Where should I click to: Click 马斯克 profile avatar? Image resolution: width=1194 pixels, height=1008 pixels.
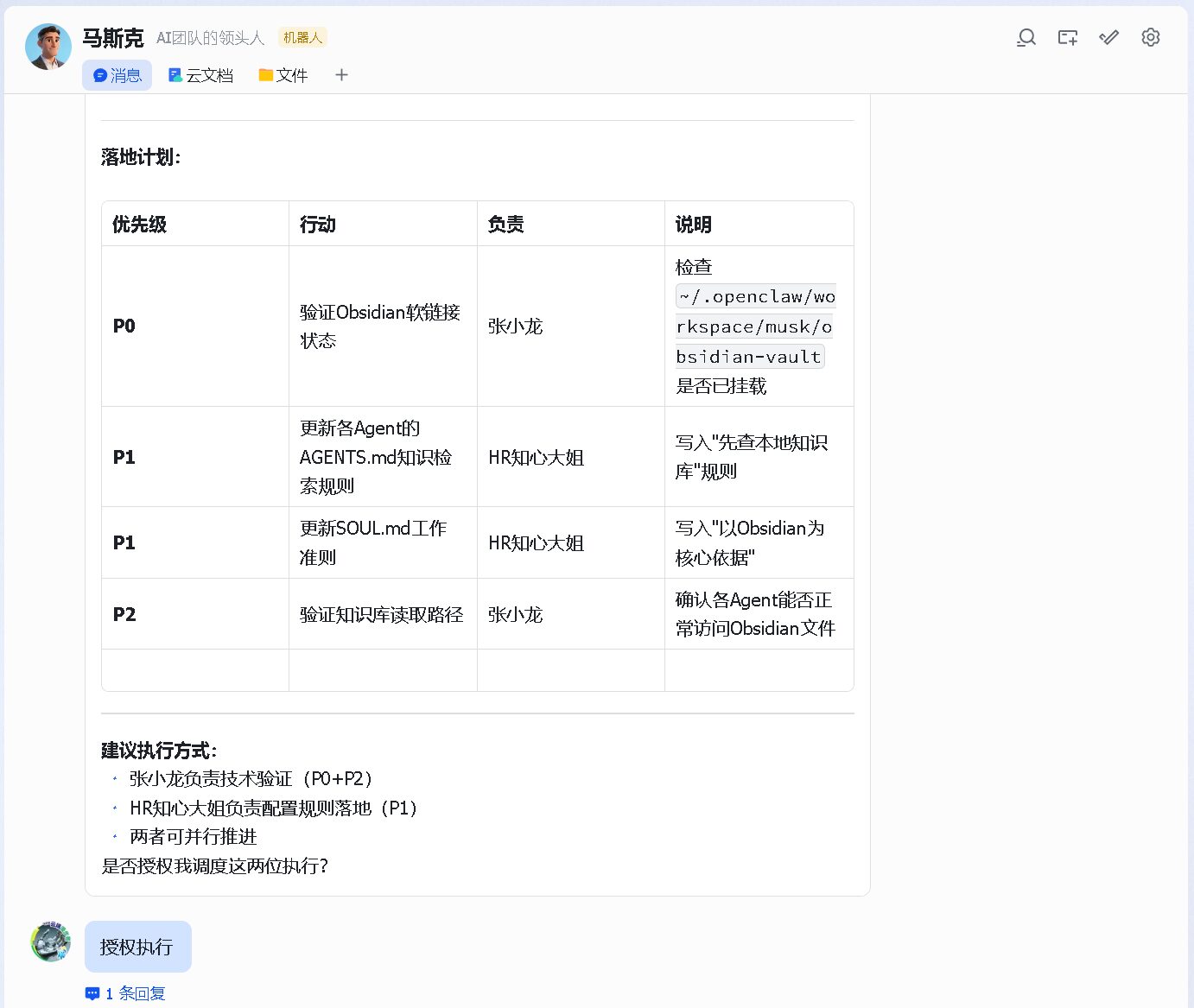tap(48, 47)
